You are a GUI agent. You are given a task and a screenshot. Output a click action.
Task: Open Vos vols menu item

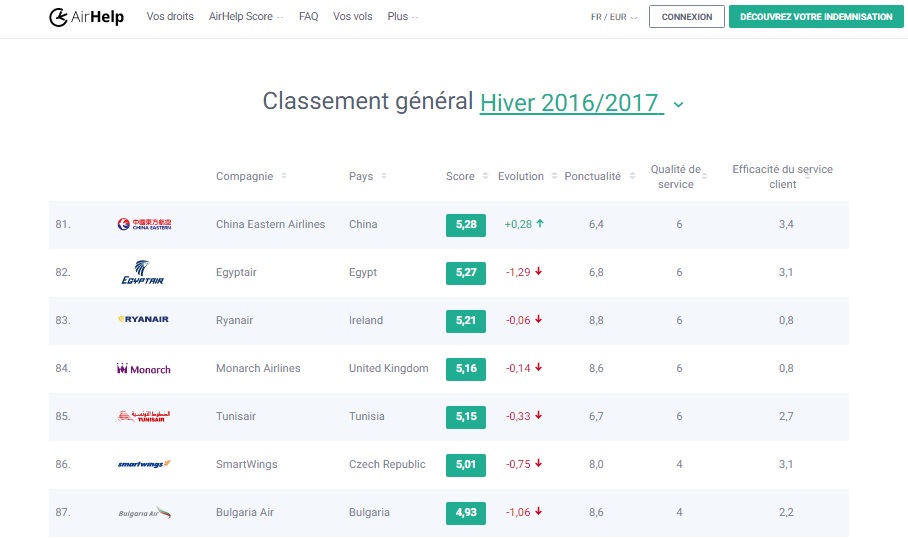pyautogui.click(x=353, y=17)
